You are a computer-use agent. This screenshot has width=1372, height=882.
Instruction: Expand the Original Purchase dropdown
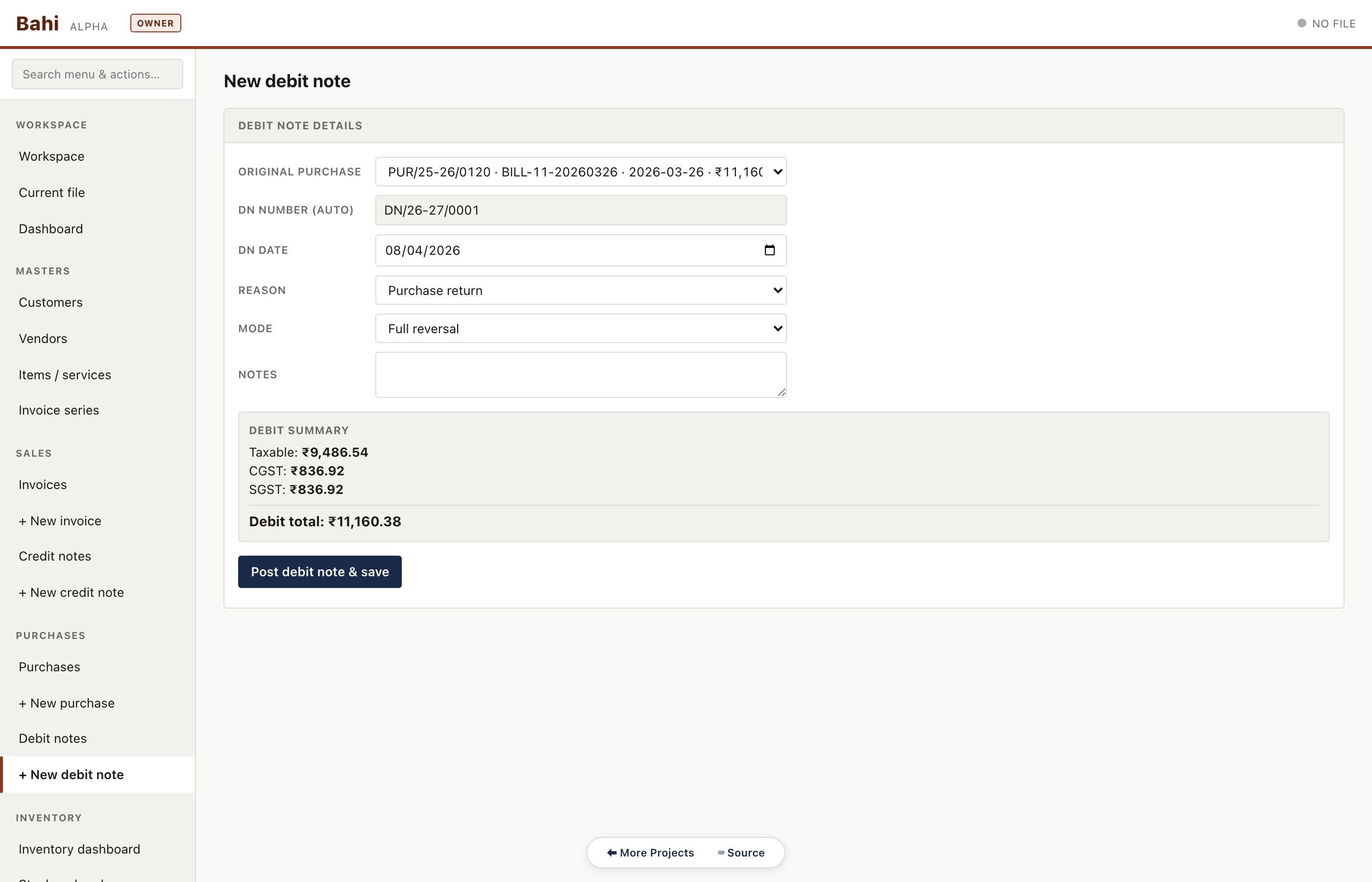pyautogui.click(x=580, y=172)
